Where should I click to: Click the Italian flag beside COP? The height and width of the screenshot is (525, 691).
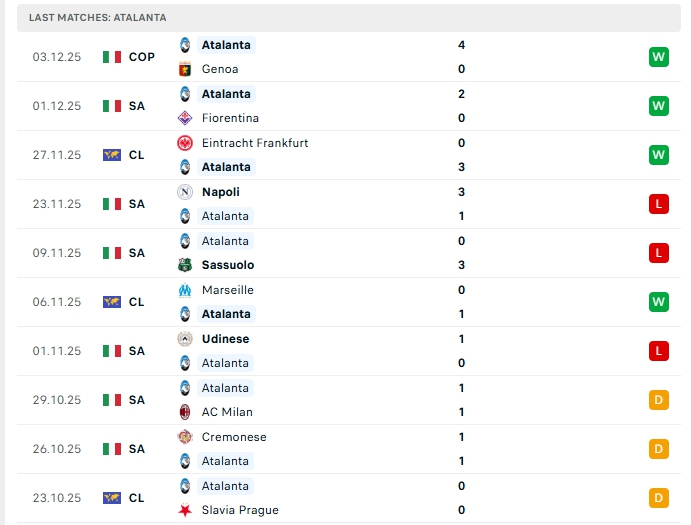pos(112,57)
